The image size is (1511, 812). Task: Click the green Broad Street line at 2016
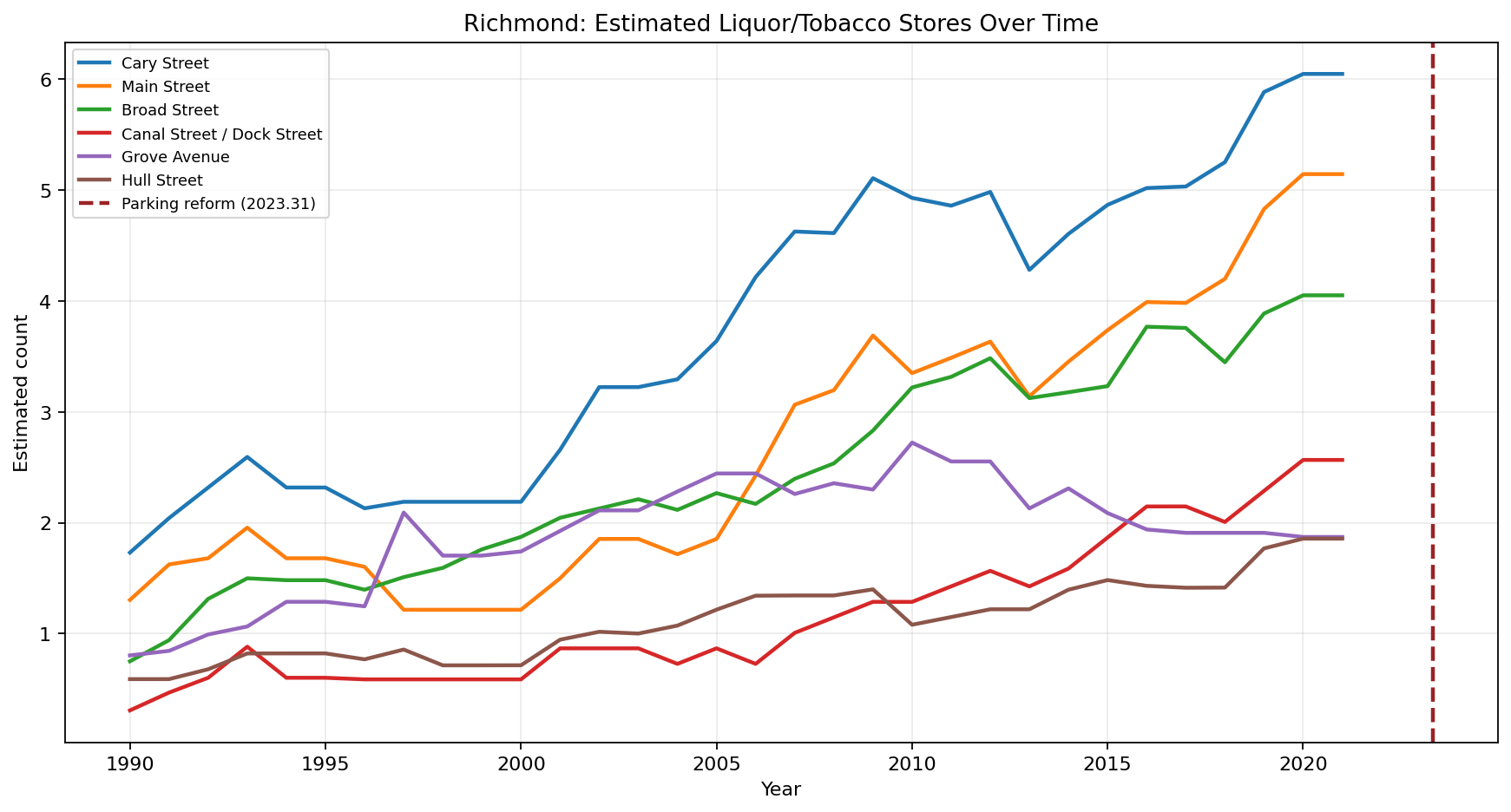[1146, 326]
